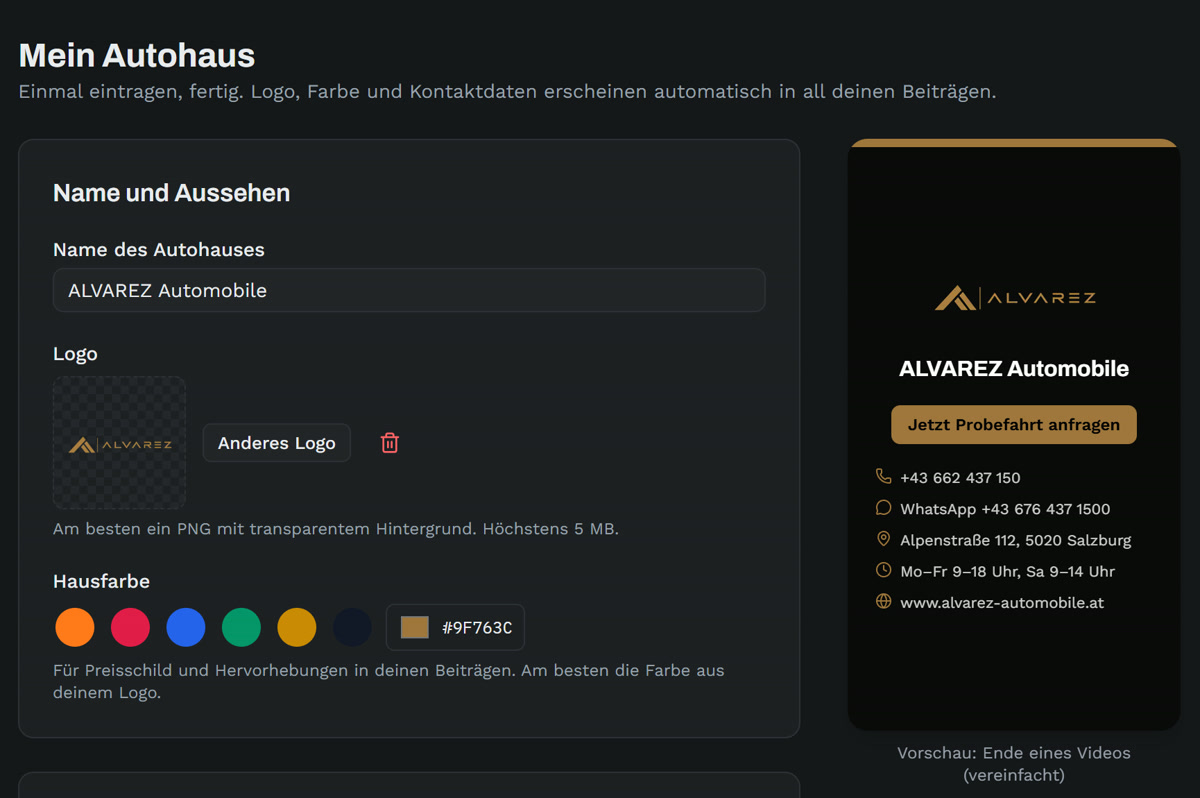Click the location pin icon in preview
The height and width of the screenshot is (798, 1200).
click(x=883, y=539)
